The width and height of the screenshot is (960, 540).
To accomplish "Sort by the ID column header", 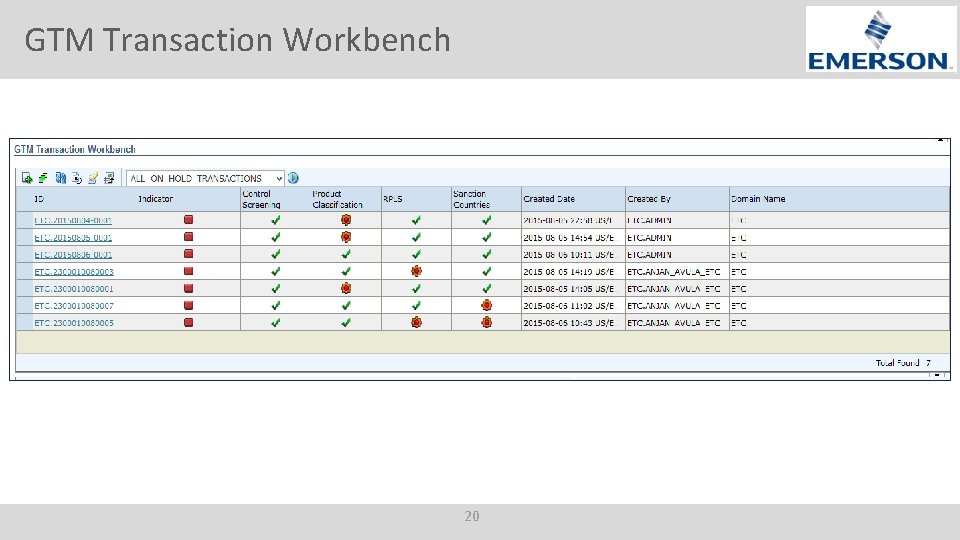I will click(39, 199).
